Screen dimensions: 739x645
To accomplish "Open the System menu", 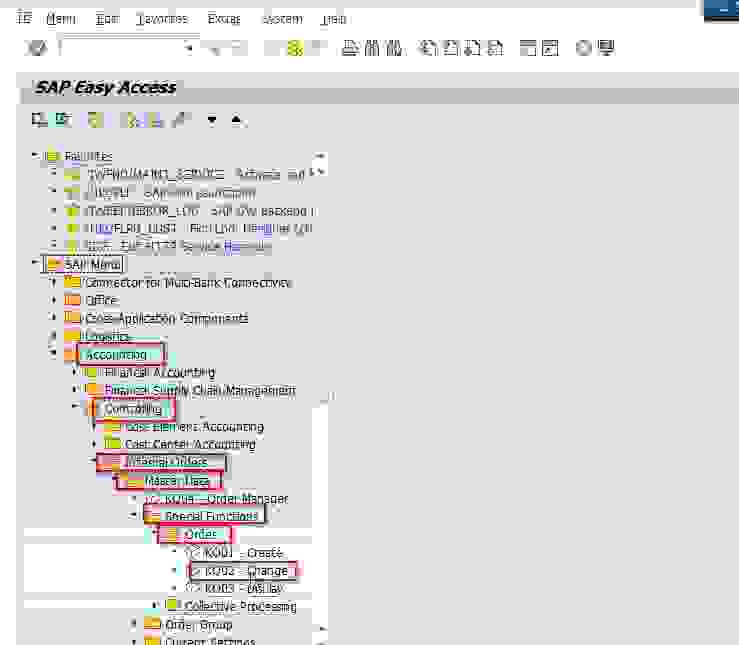I will pyautogui.click(x=282, y=19).
